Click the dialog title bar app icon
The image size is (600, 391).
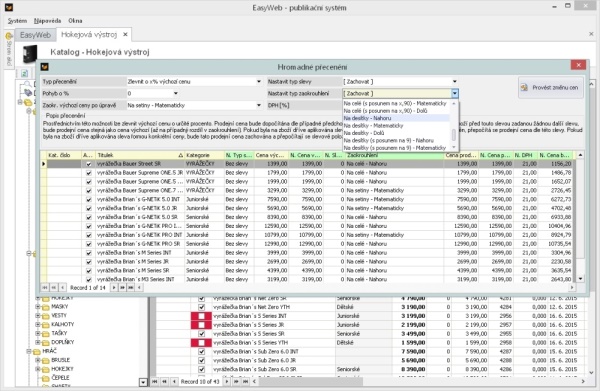[x=44, y=67]
